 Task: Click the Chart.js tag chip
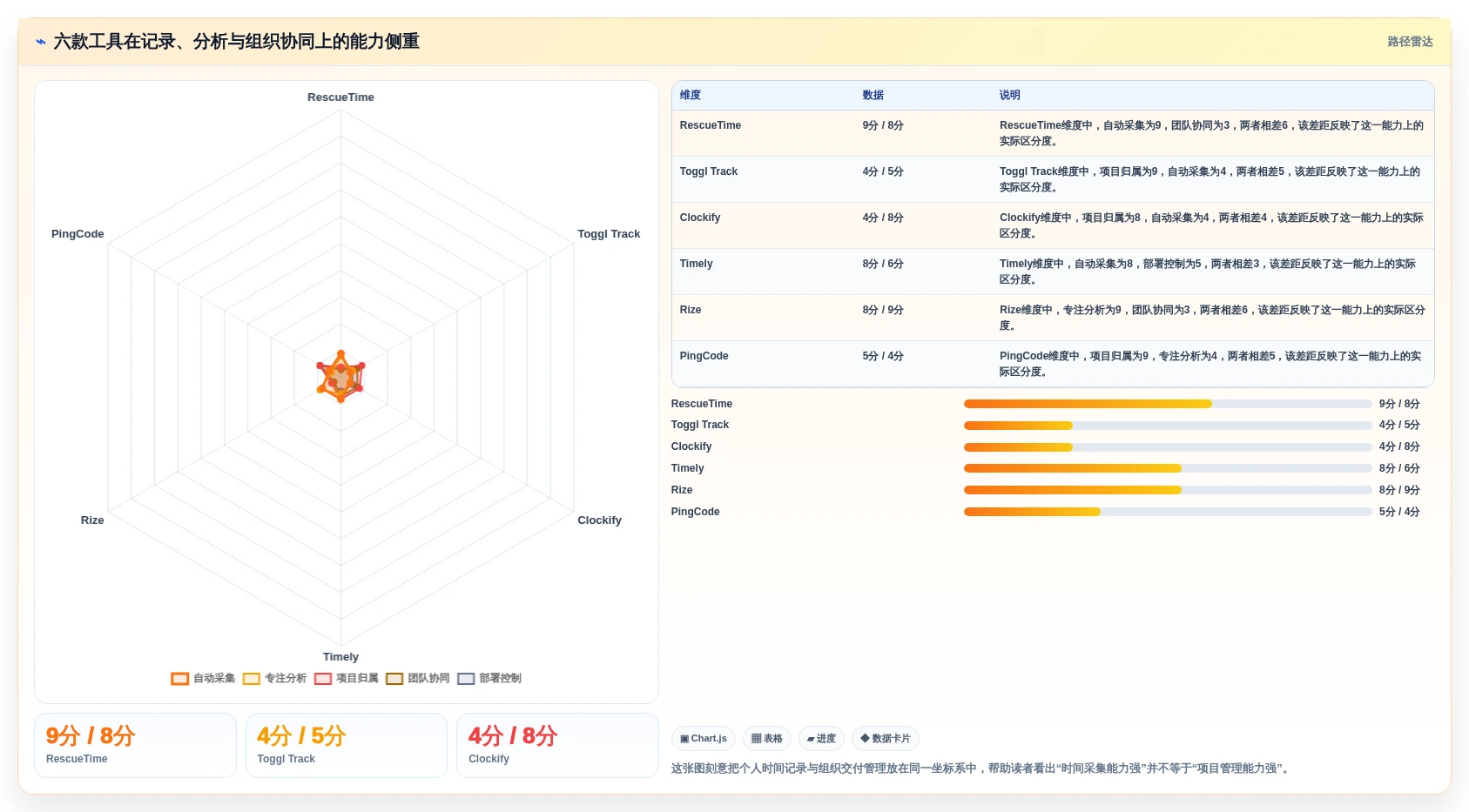(704, 739)
